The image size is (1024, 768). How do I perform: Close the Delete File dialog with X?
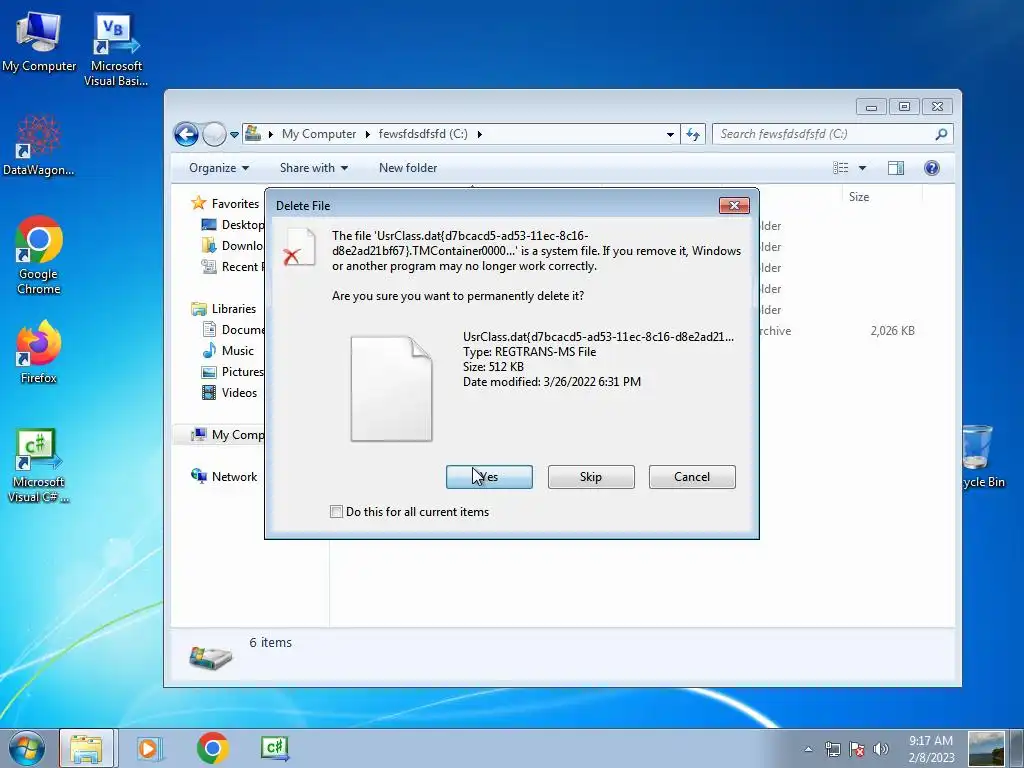pos(734,206)
